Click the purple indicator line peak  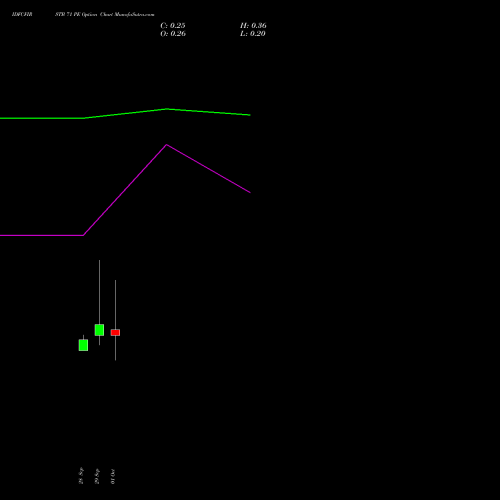coord(167,145)
